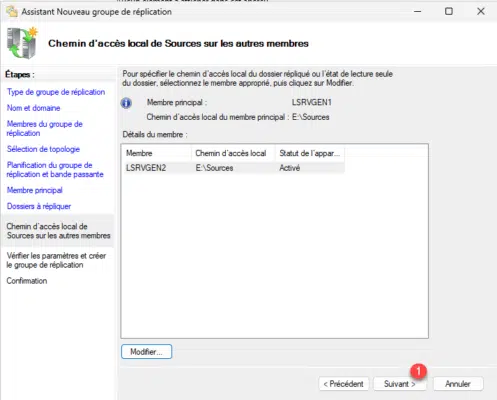The width and height of the screenshot is (497, 400).
Task: Click the replication server icon in header
Action: click(22, 43)
